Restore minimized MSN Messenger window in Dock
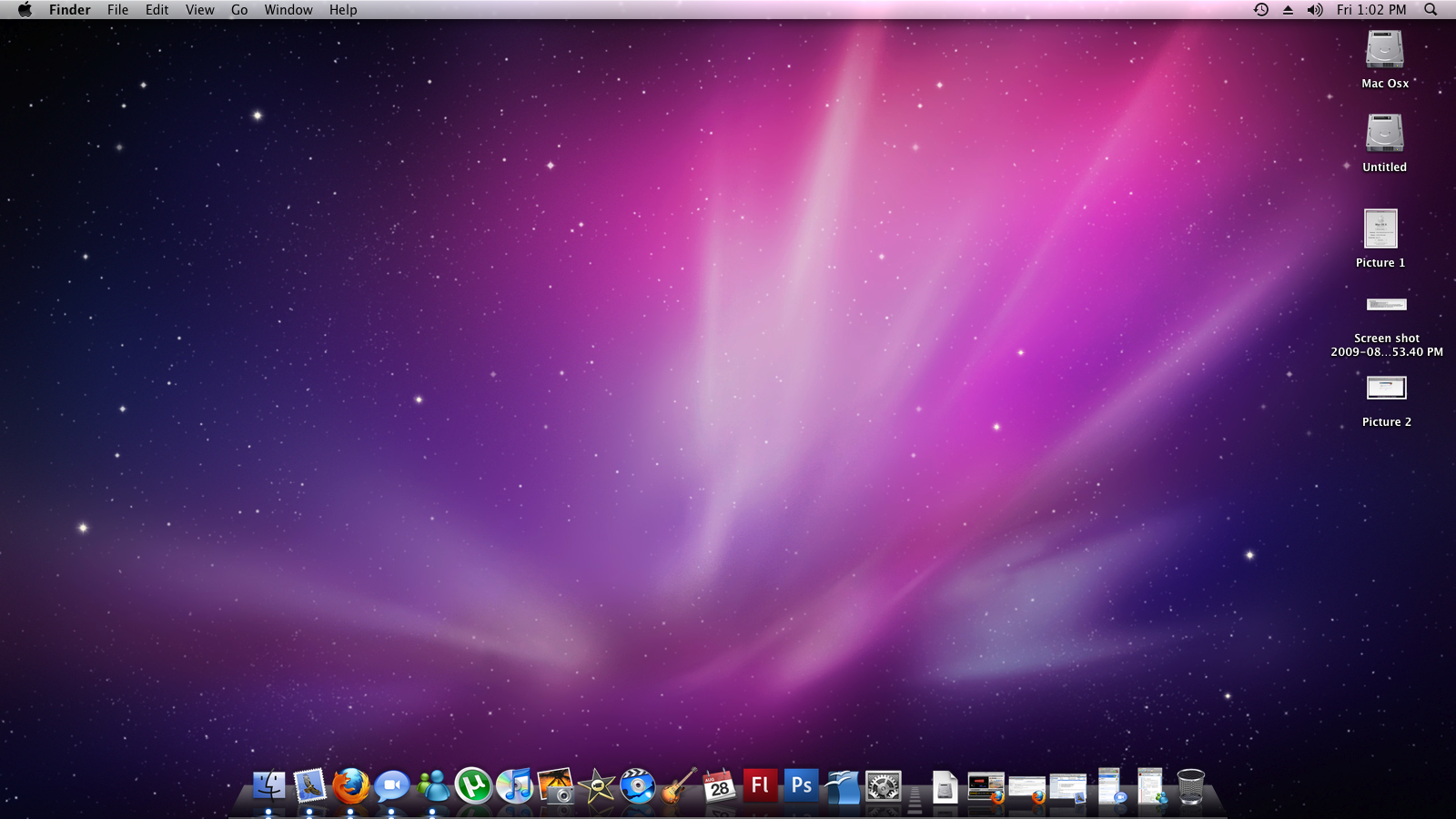 click(x=1151, y=785)
